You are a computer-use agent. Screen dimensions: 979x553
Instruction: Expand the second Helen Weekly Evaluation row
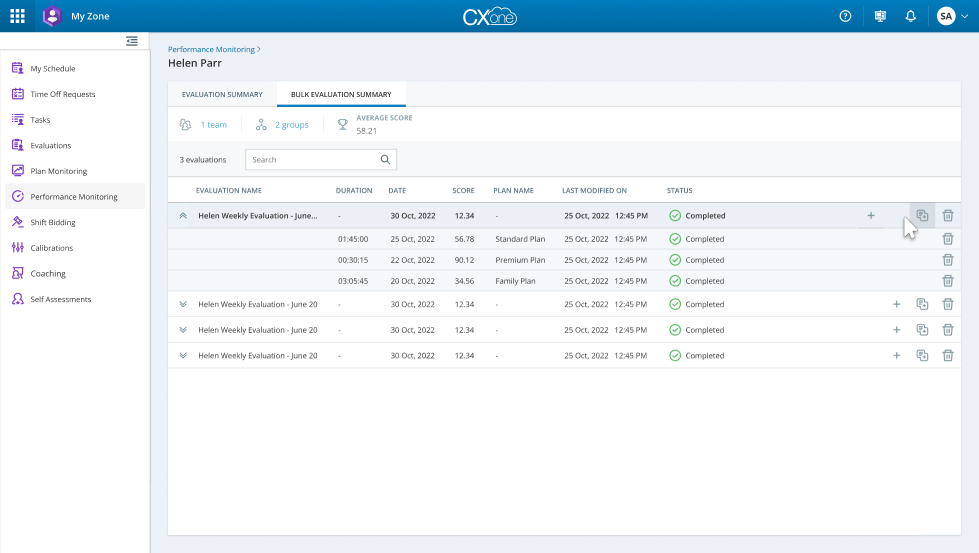[x=182, y=304]
